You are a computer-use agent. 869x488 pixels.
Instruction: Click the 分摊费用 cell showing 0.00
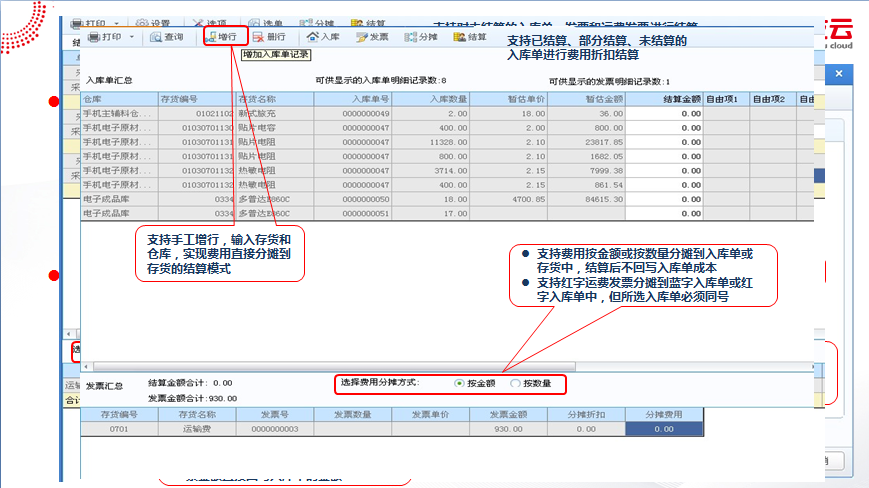pos(665,428)
